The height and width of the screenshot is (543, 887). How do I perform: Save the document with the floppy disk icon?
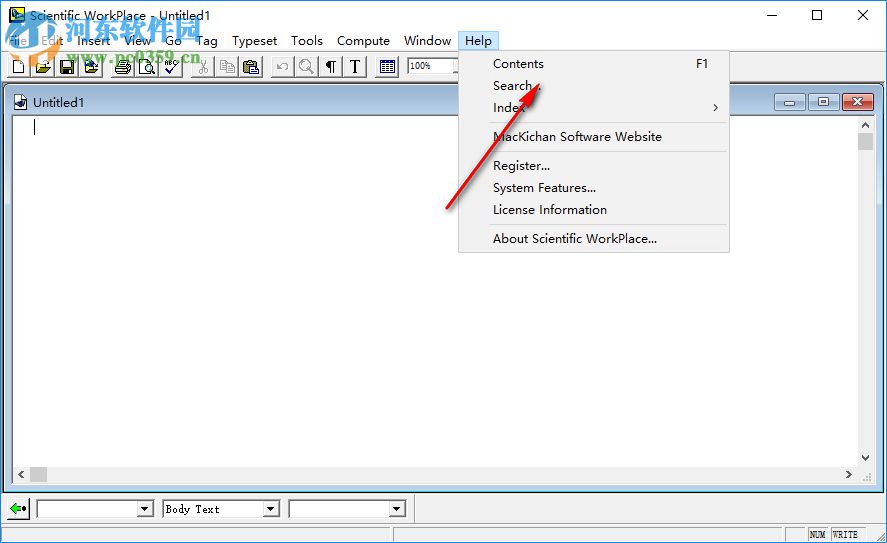(x=67, y=67)
